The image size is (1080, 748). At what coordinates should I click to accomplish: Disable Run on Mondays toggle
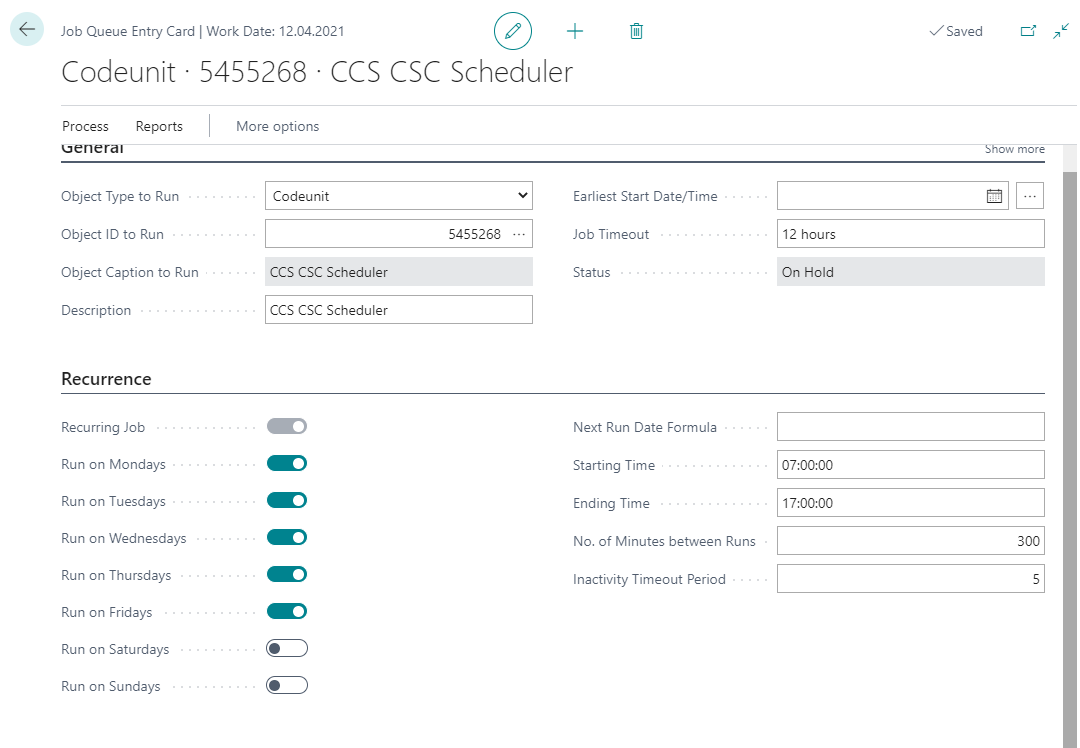[287, 464]
